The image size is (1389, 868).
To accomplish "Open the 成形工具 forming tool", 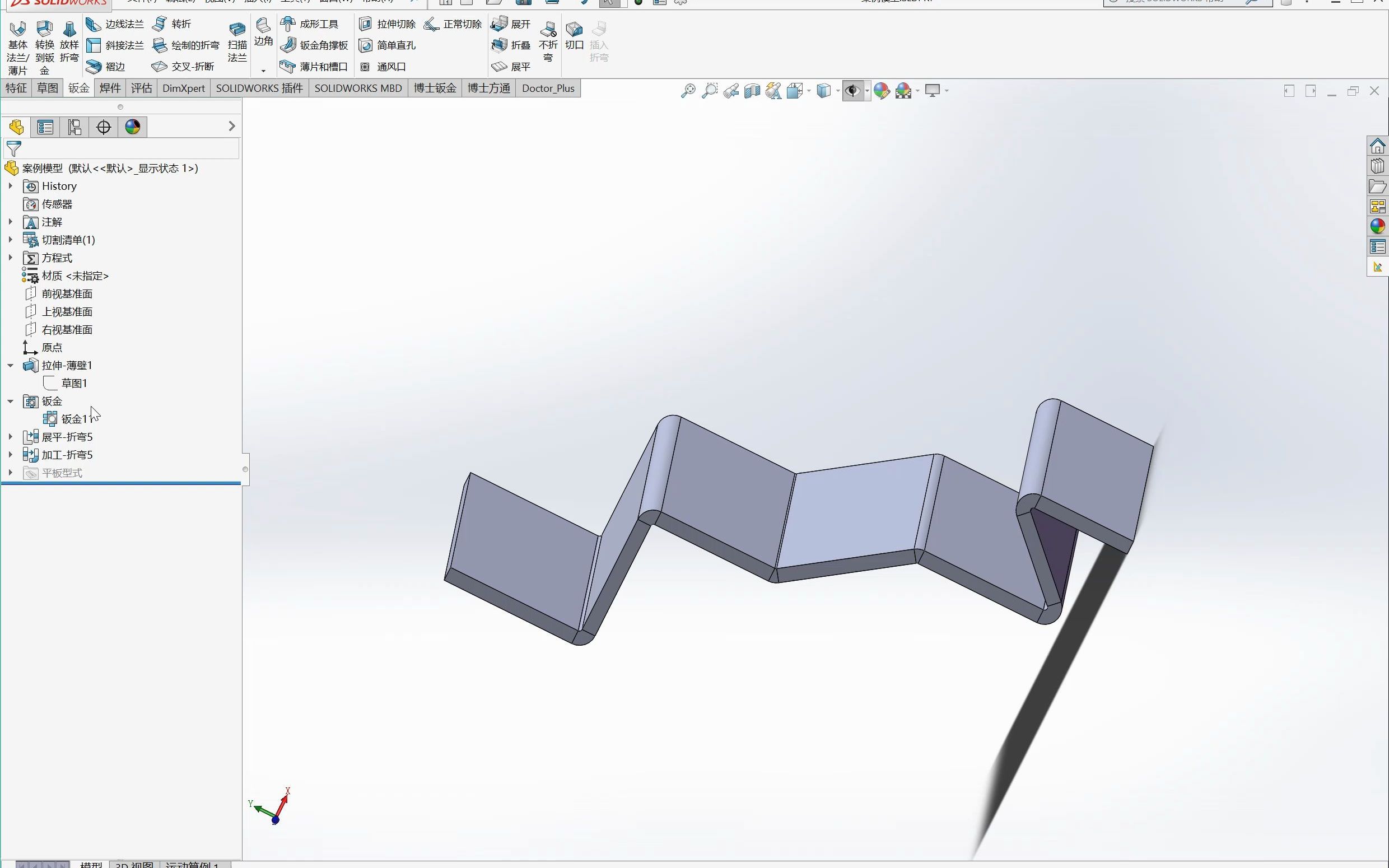I will (310, 24).
